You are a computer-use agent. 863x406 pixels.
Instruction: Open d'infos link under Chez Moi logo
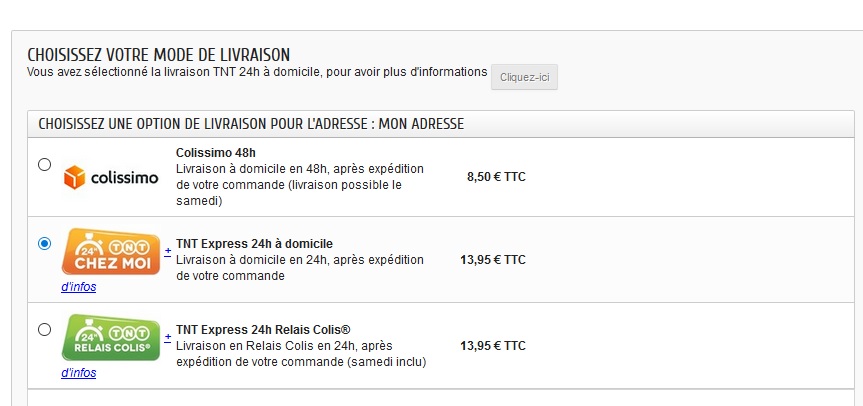click(x=79, y=287)
